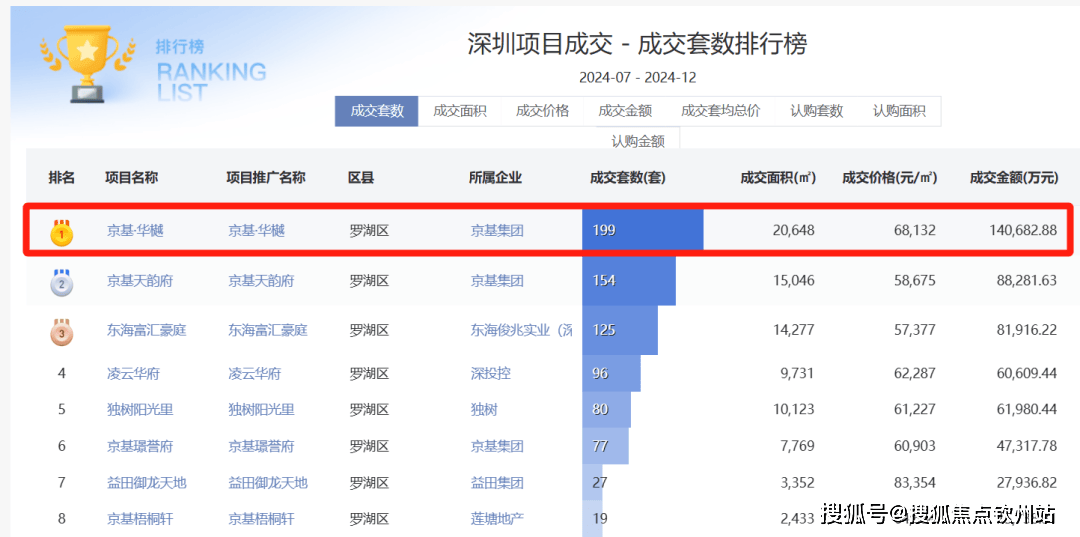Open 东海富汇豪庭 in the 项目推广名称 column
Screen dimensions: 1080x537
point(268,330)
